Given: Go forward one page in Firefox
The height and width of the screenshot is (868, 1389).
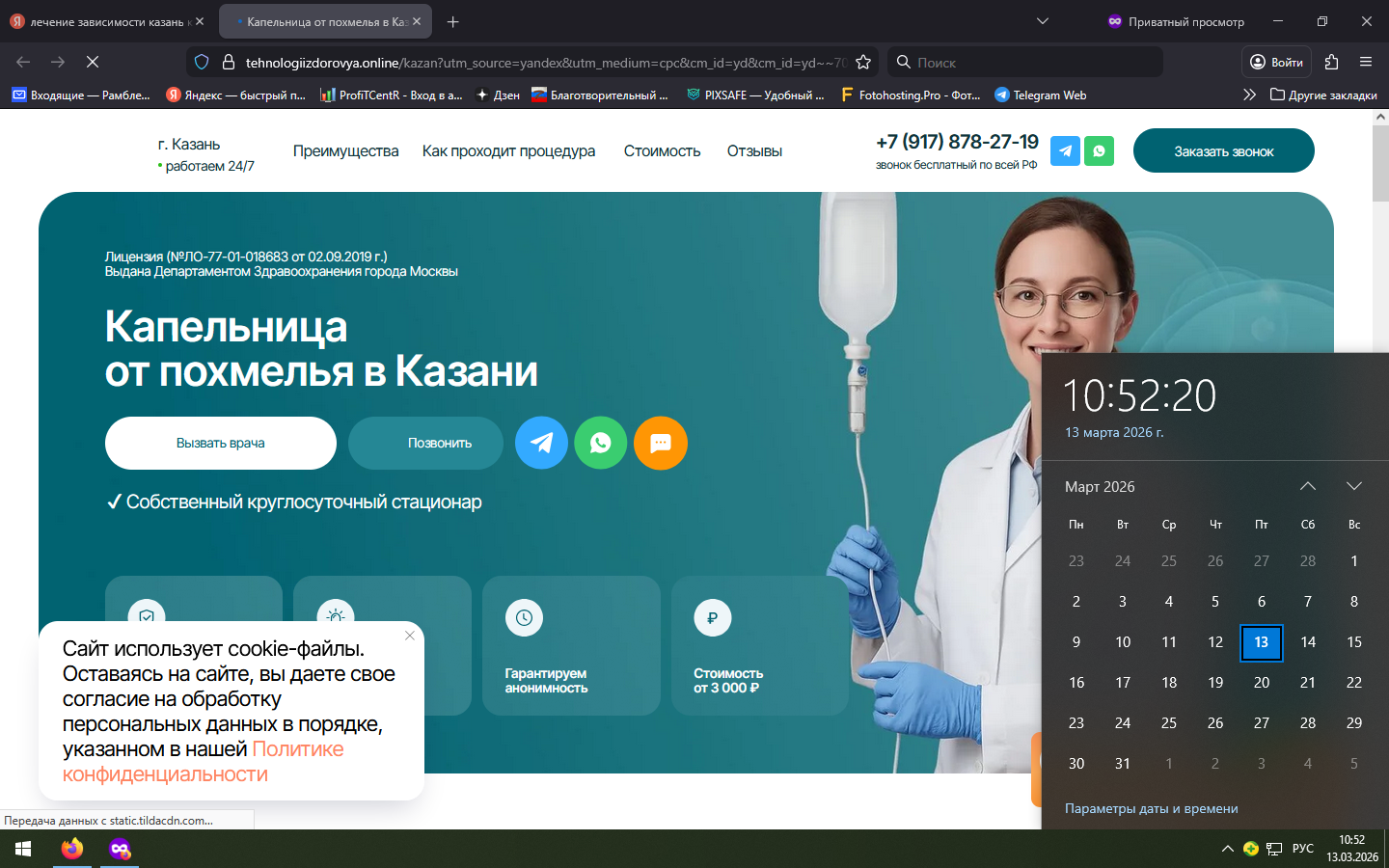Looking at the screenshot, I should 58,62.
